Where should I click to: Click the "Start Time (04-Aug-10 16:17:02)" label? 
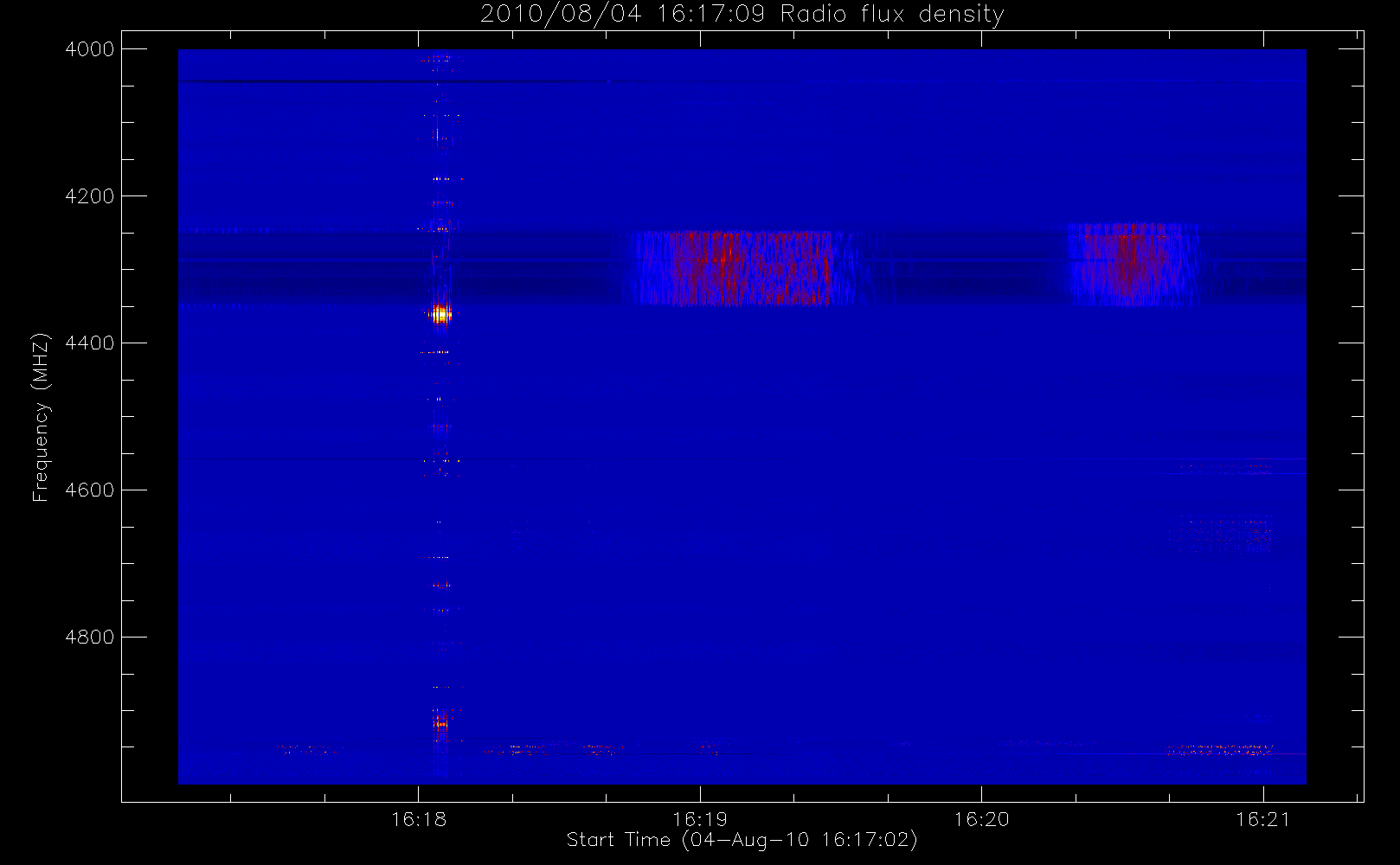(742, 840)
